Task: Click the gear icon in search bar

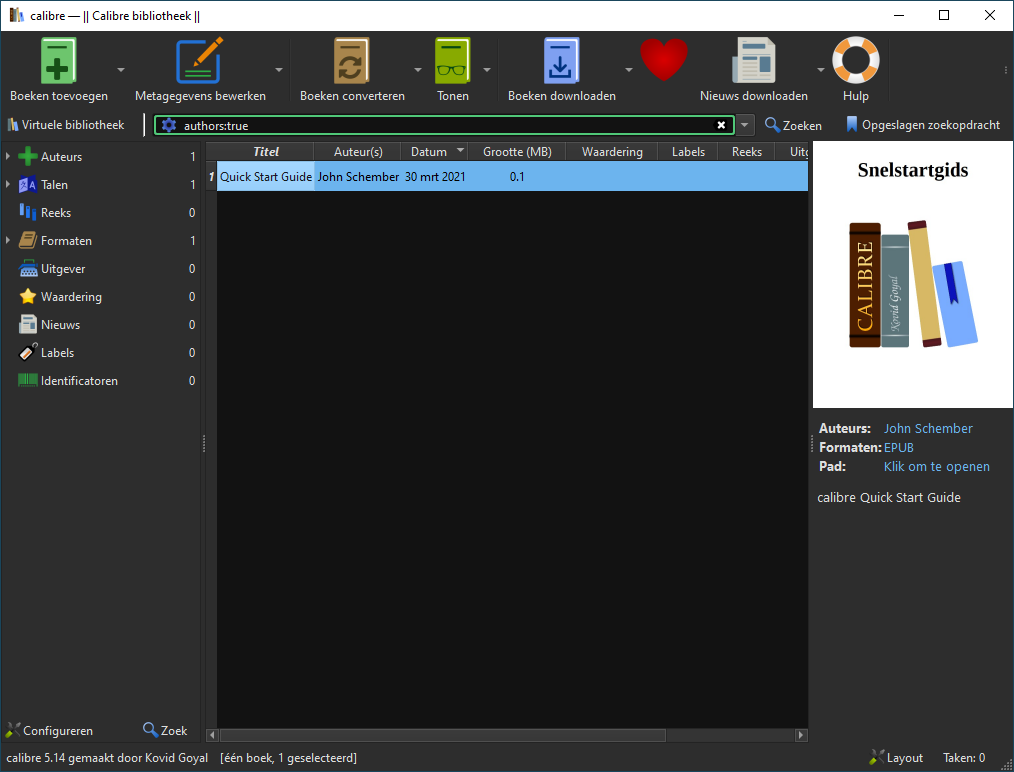Action: point(169,125)
